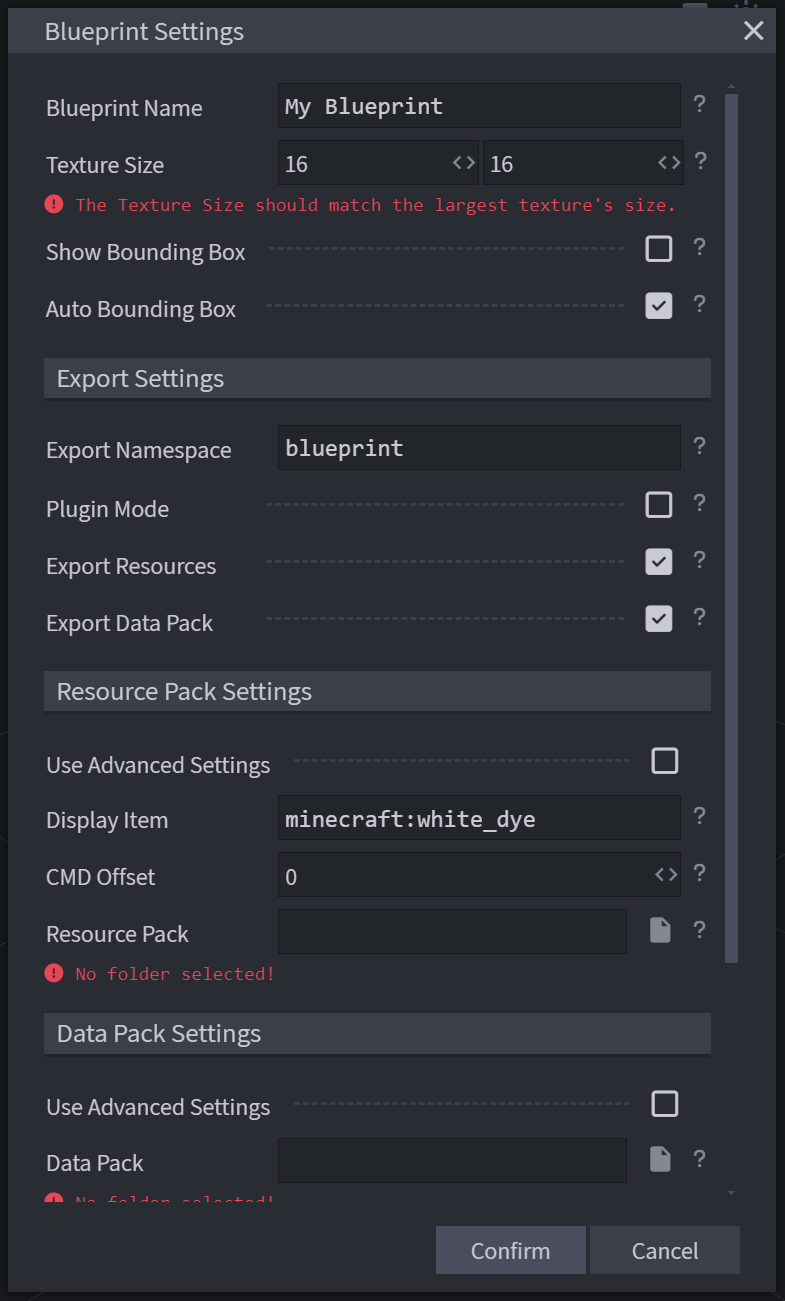Open help for Show Bounding Box

(699, 247)
